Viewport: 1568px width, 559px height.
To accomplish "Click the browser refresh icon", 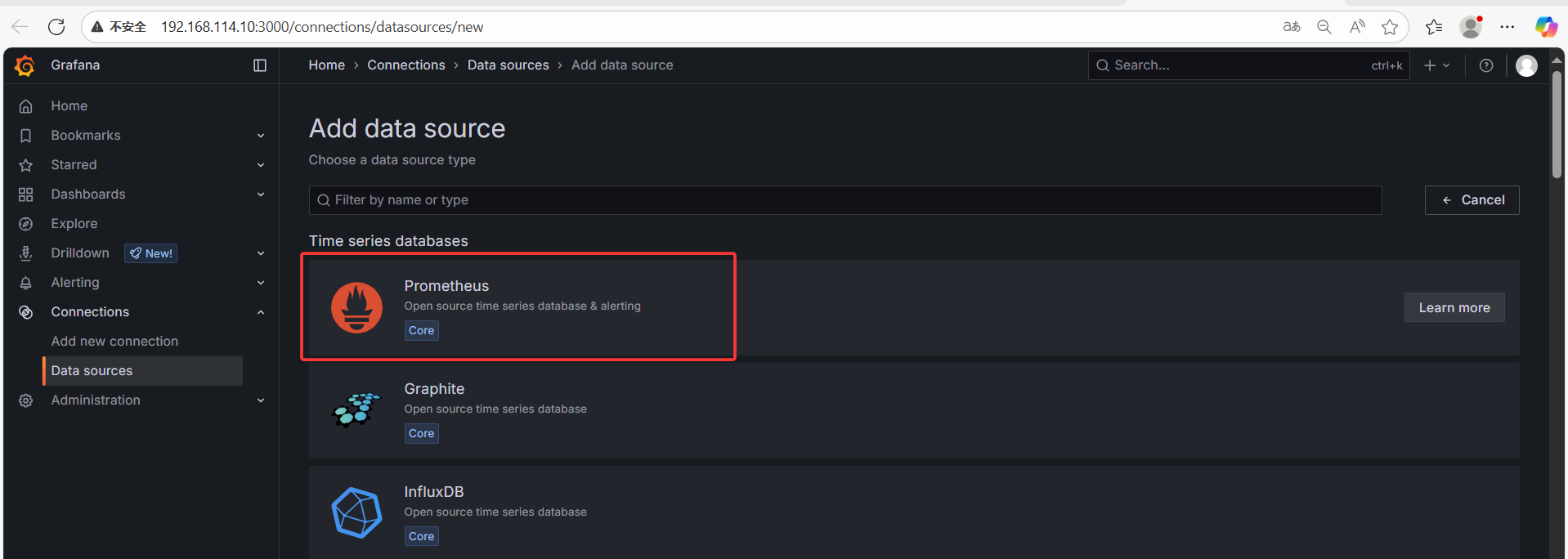I will [56, 27].
